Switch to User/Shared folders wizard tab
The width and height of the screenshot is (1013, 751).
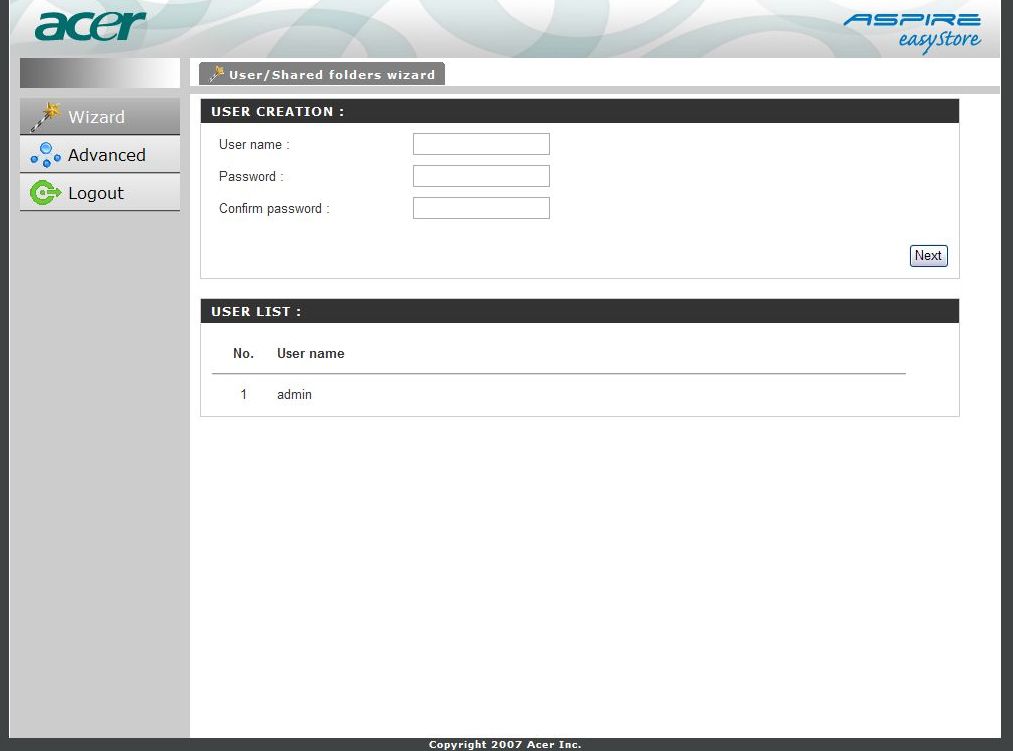pyautogui.click(x=331, y=75)
